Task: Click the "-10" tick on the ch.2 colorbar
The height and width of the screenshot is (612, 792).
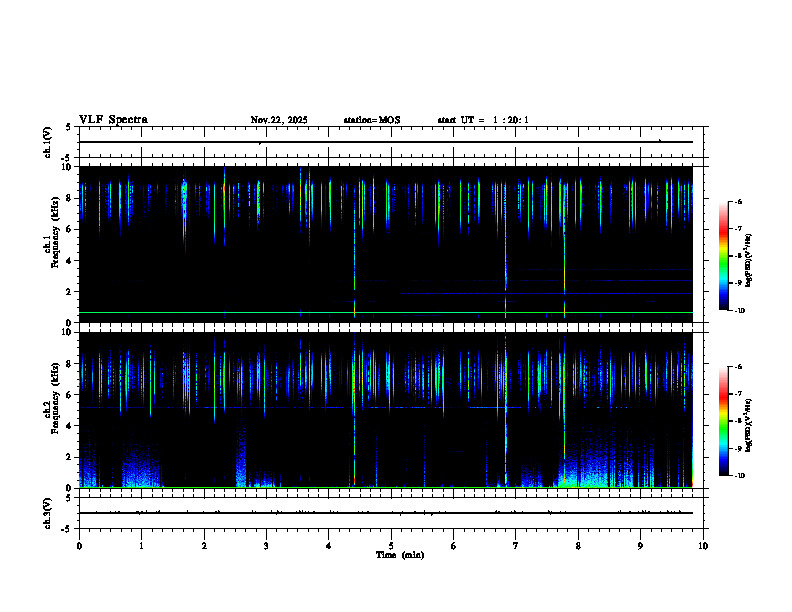Action: tap(739, 476)
